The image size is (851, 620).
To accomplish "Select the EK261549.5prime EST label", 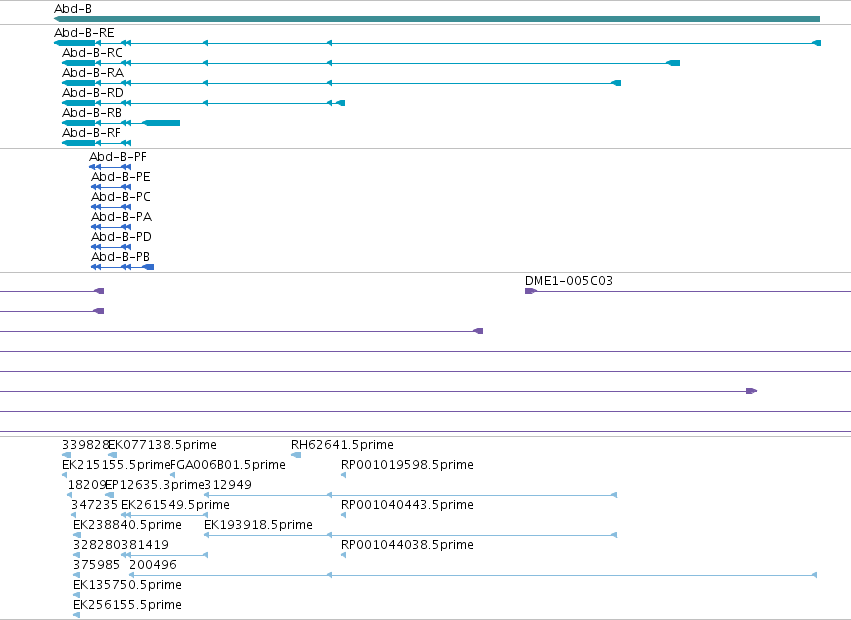I will pos(175,505).
